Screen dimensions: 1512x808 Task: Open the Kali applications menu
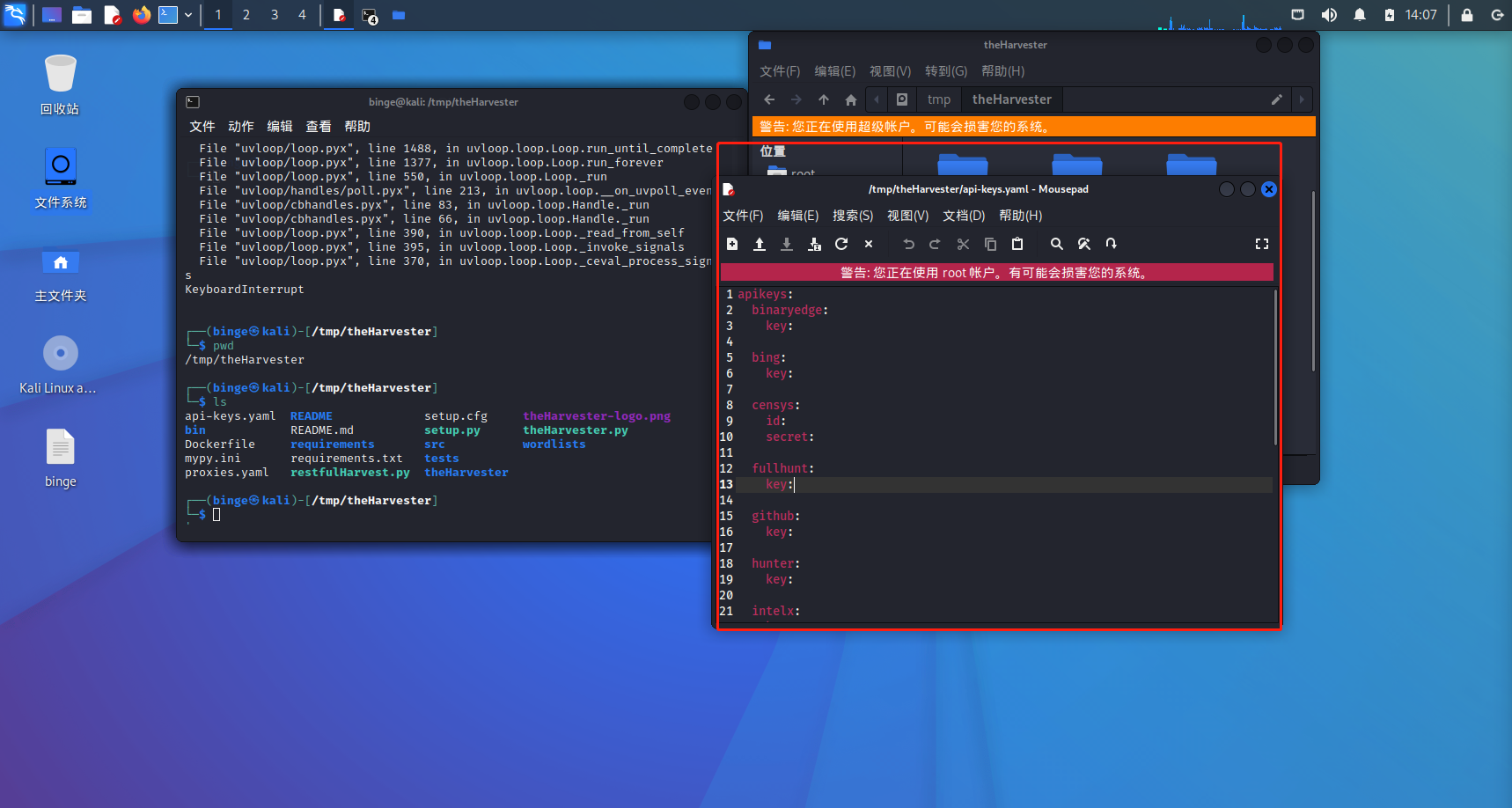pos(15,14)
